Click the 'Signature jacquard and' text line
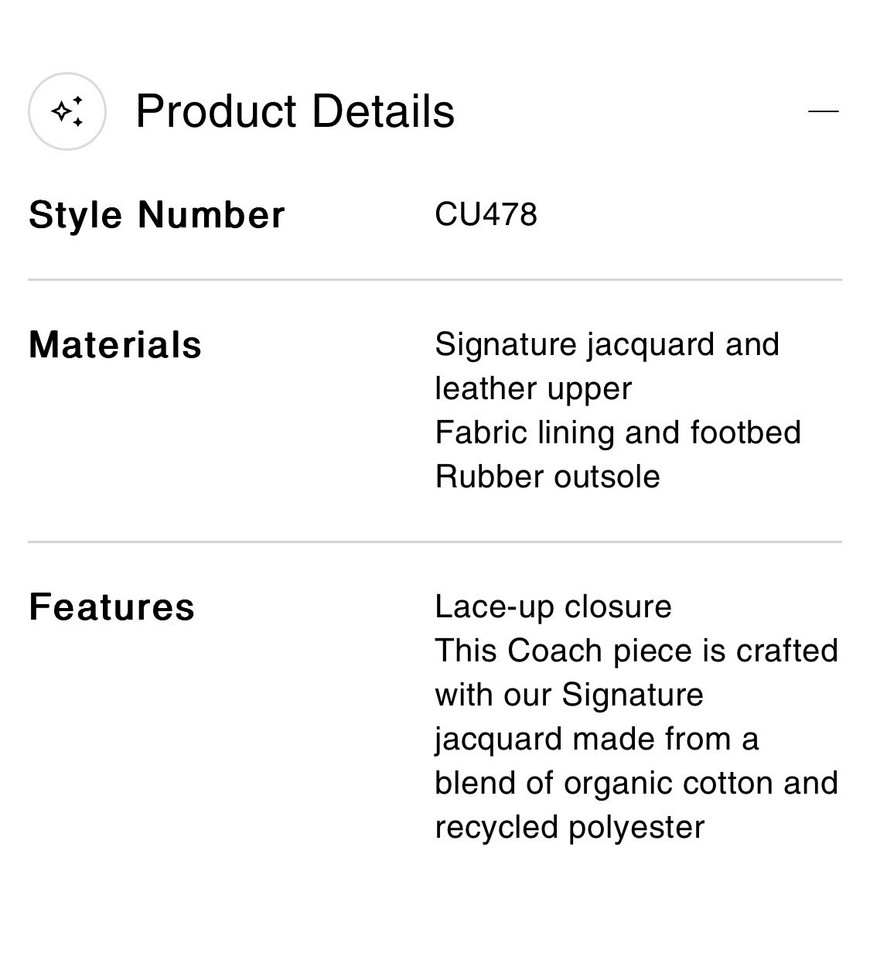 pos(606,345)
